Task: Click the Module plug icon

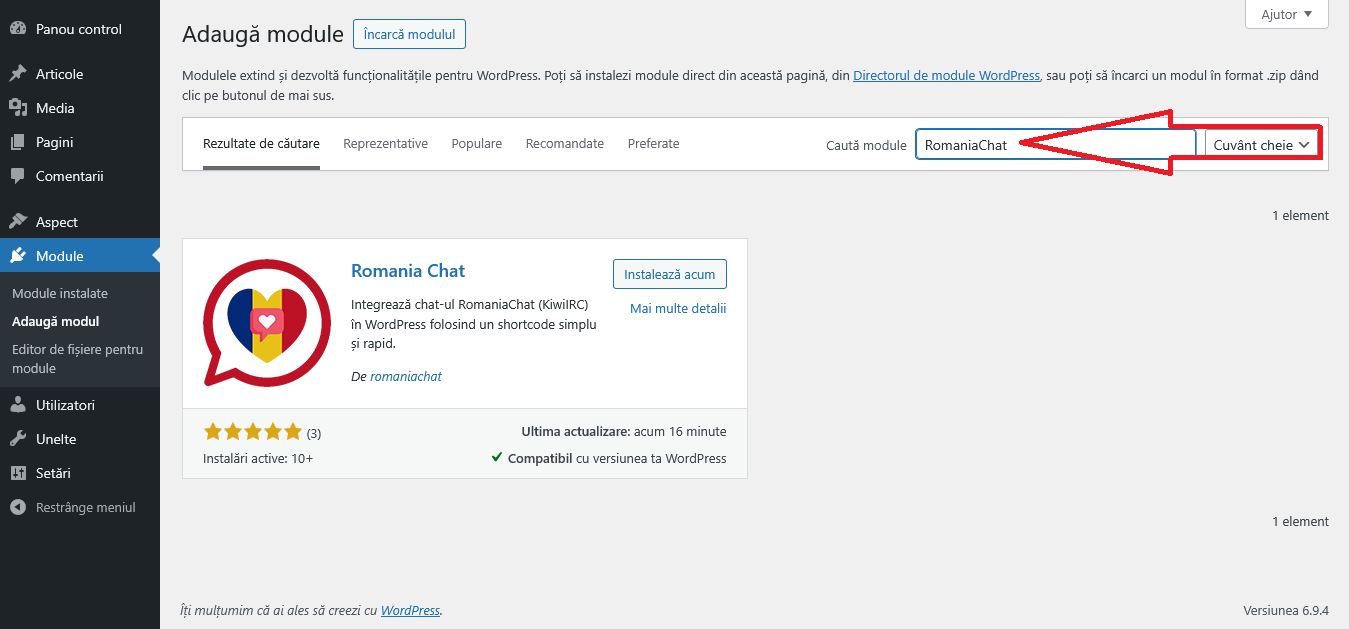Action: (17, 256)
